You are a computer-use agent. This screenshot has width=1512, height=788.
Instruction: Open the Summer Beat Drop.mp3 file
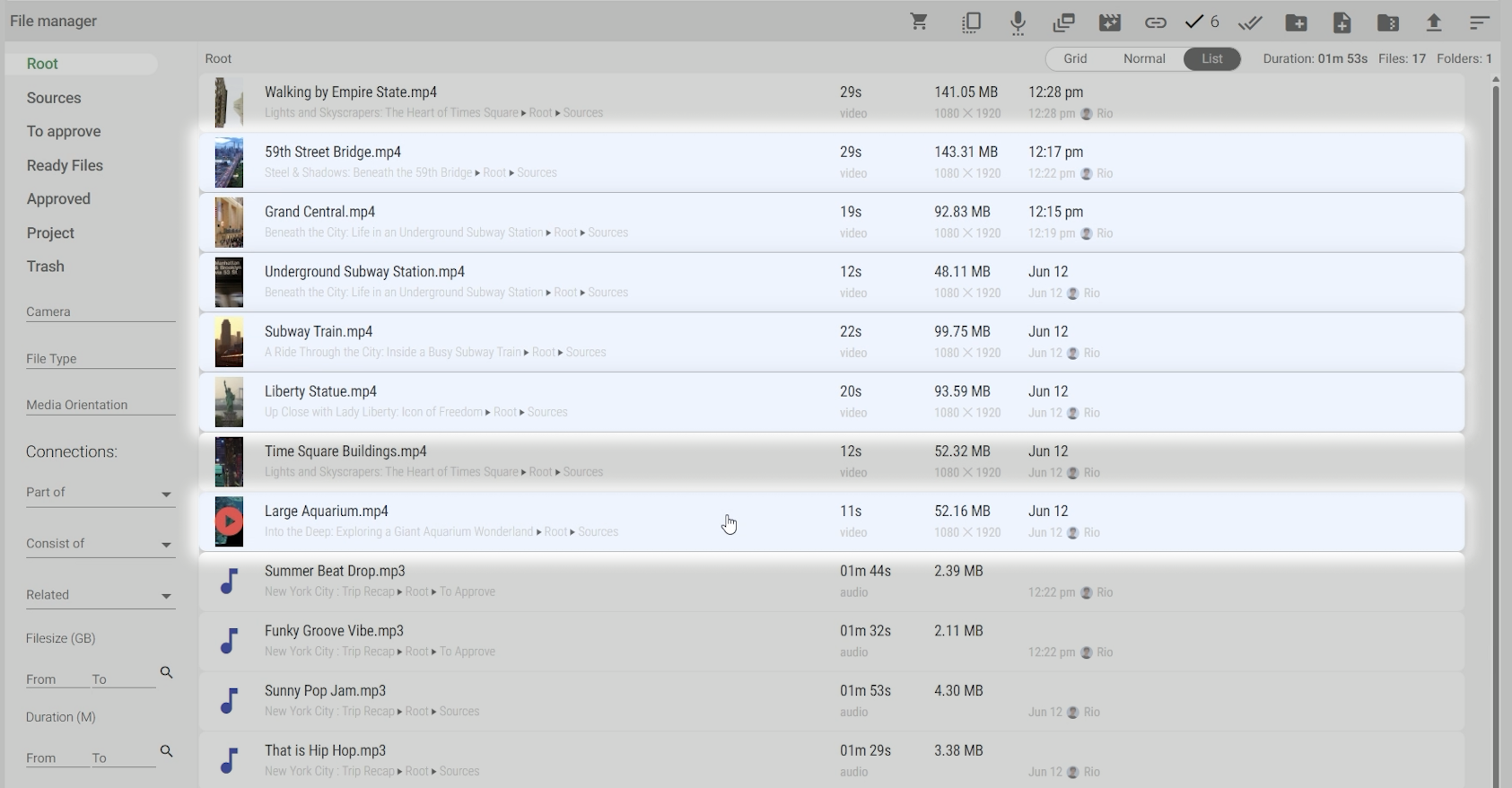(x=335, y=571)
